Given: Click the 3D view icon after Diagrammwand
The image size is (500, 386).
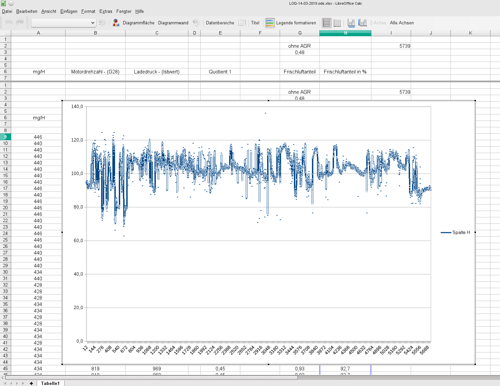Looking at the screenshot, I should tap(196, 23).
